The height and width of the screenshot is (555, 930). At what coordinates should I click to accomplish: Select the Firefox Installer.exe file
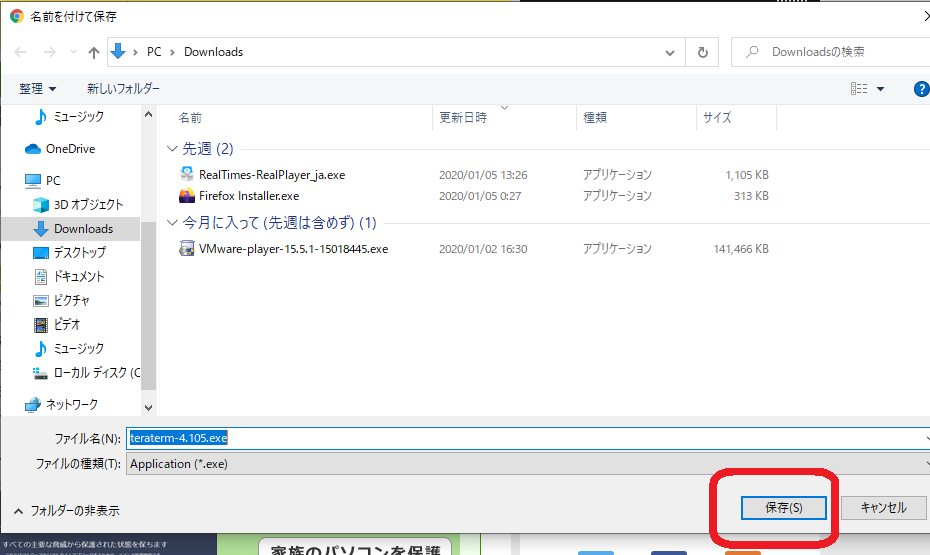tap(248, 196)
